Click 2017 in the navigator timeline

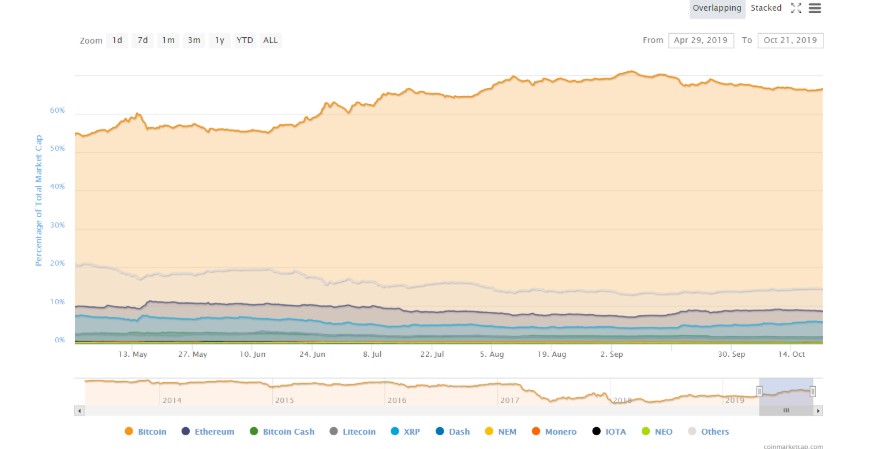point(509,400)
